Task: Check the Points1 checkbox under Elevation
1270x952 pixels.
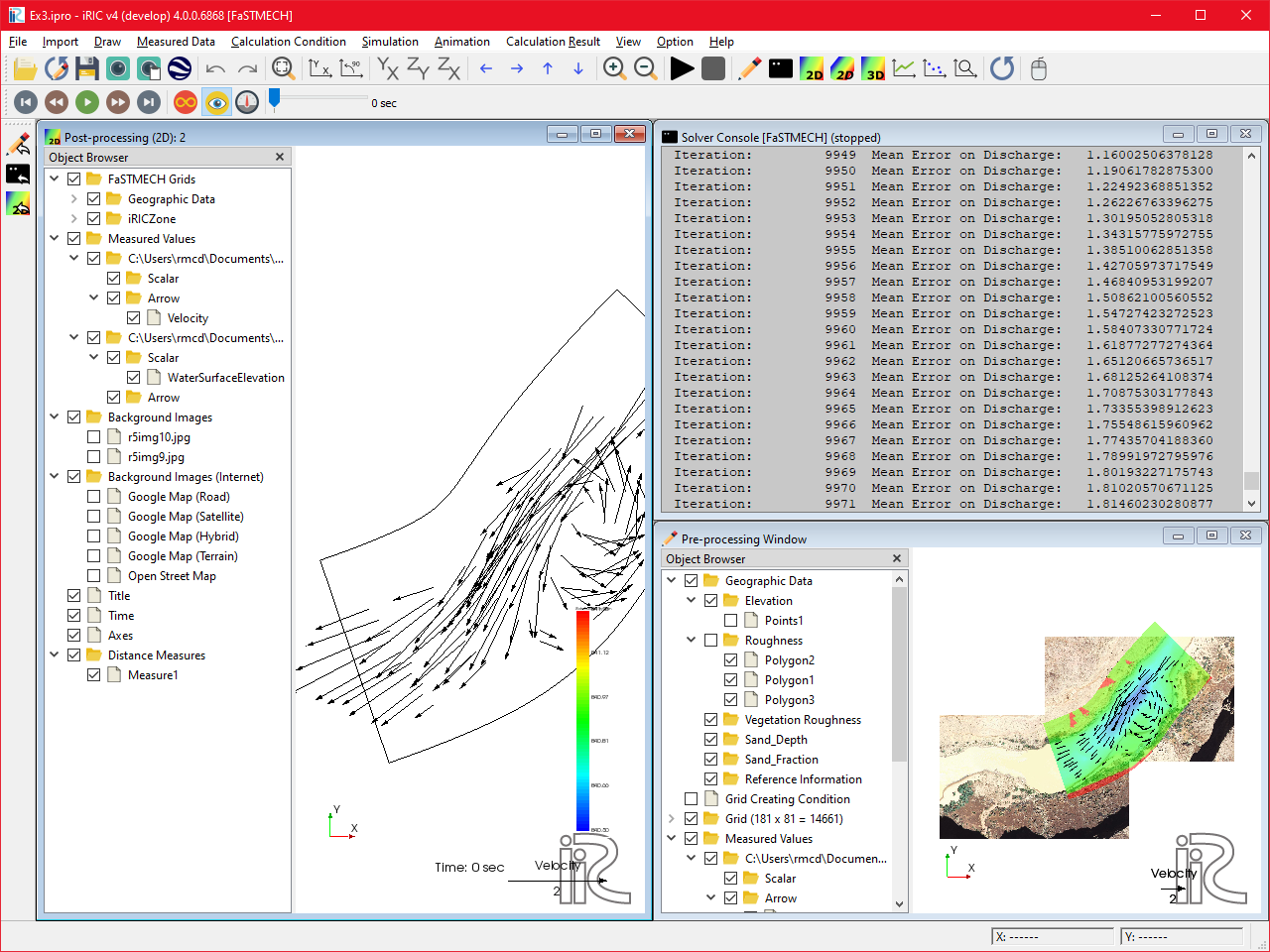Action: click(731, 621)
